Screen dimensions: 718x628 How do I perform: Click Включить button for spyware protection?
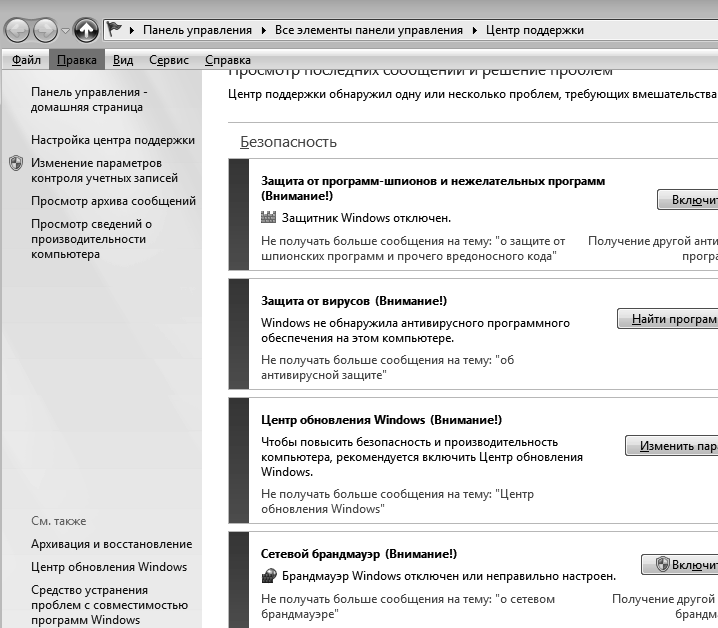[687, 200]
